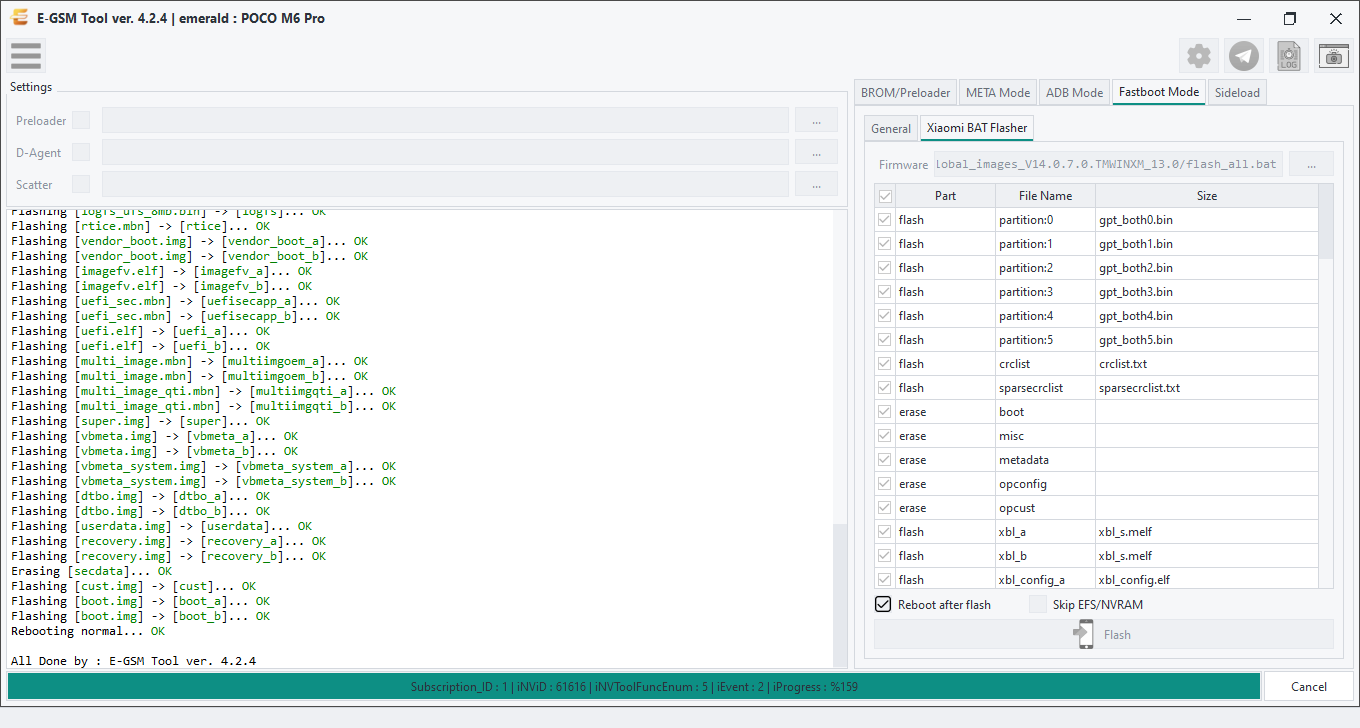1360x728 pixels.
Task: Open the Sideload tab
Action: pyautogui.click(x=1237, y=93)
